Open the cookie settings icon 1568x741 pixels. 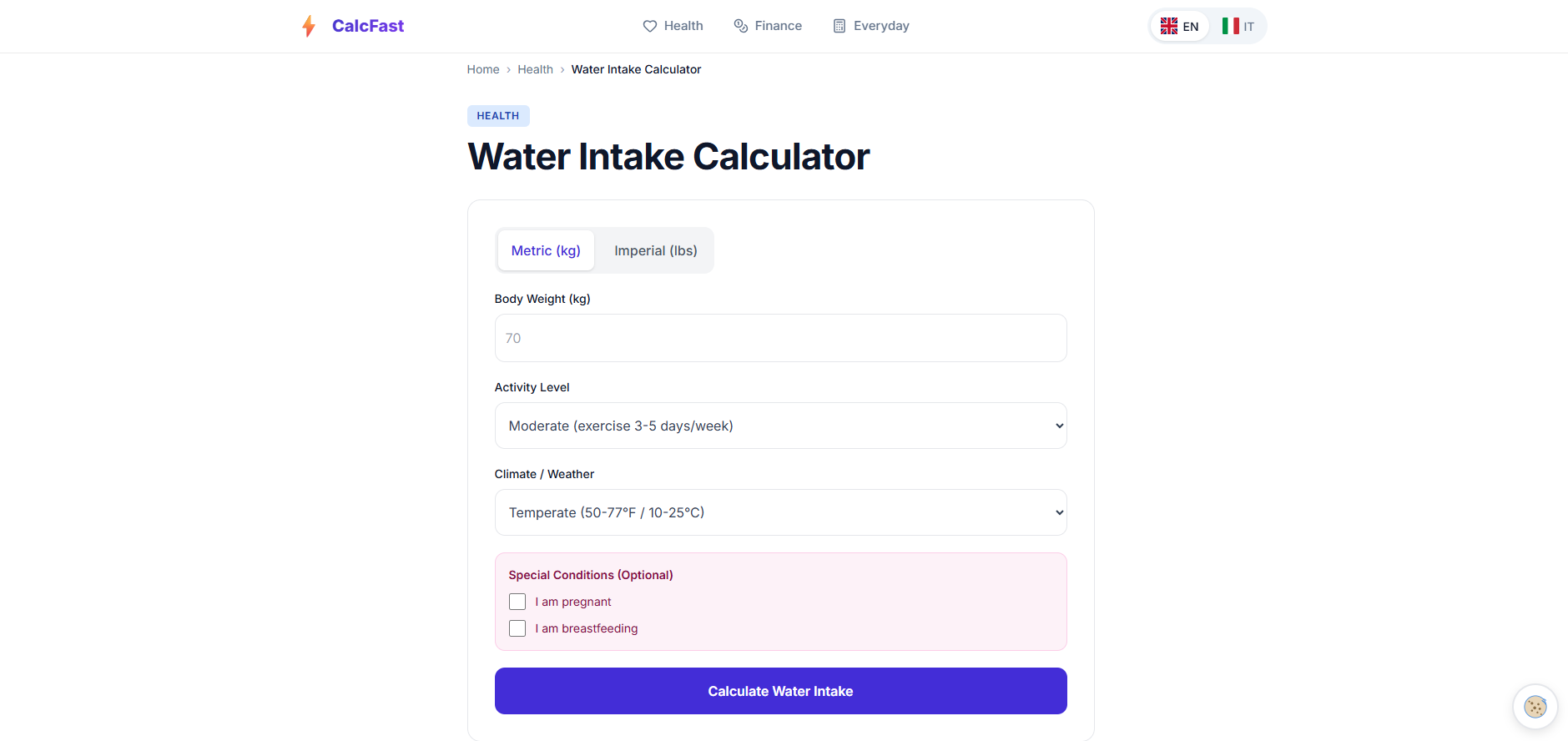click(x=1535, y=707)
